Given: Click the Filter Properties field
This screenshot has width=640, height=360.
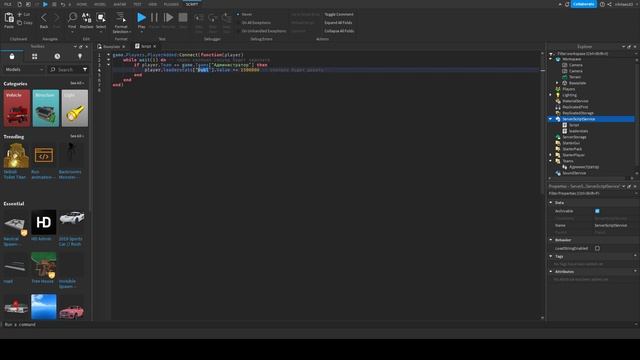Looking at the screenshot, I should point(592,193).
